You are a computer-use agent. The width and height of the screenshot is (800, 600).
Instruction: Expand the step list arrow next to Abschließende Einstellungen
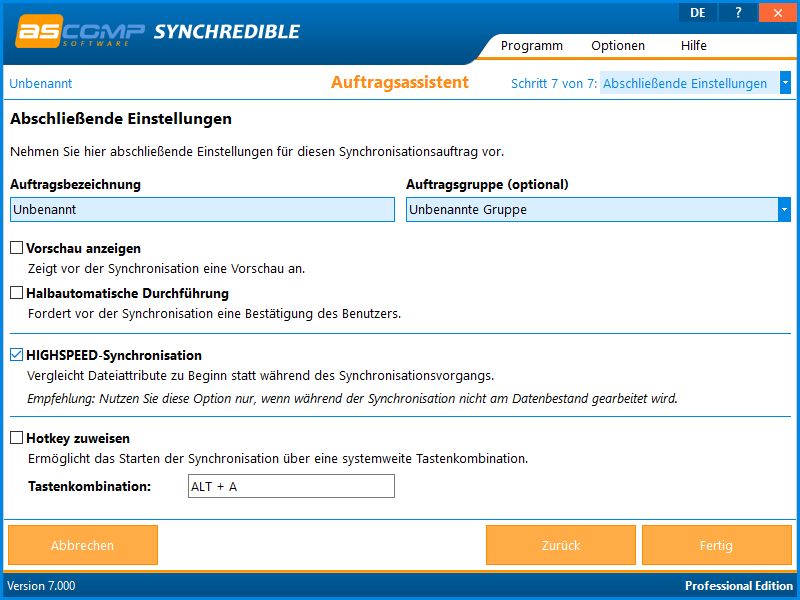click(785, 83)
